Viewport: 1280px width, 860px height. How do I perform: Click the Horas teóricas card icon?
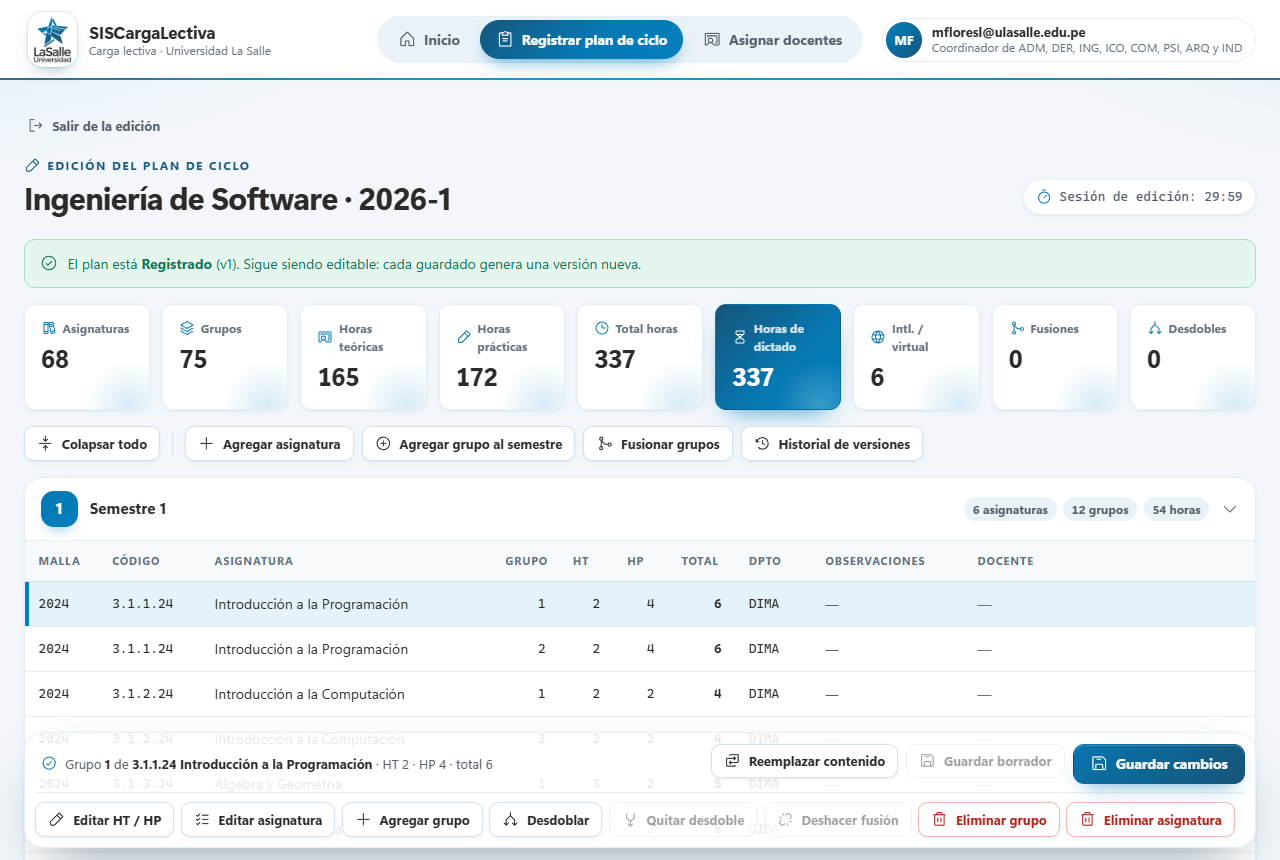(324, 337)
